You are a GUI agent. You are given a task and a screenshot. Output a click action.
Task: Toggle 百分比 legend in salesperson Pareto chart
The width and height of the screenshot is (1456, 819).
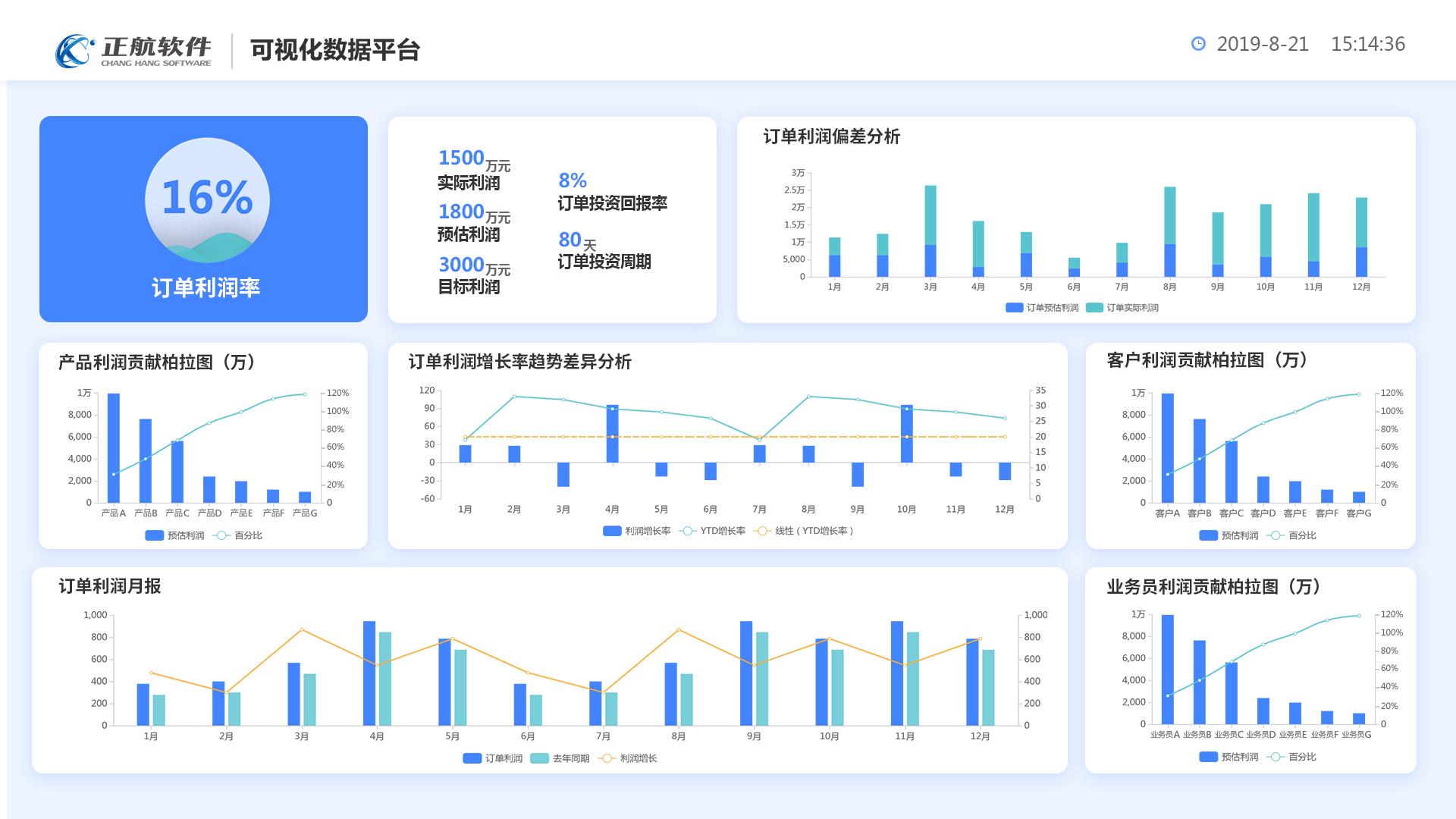1293,757
